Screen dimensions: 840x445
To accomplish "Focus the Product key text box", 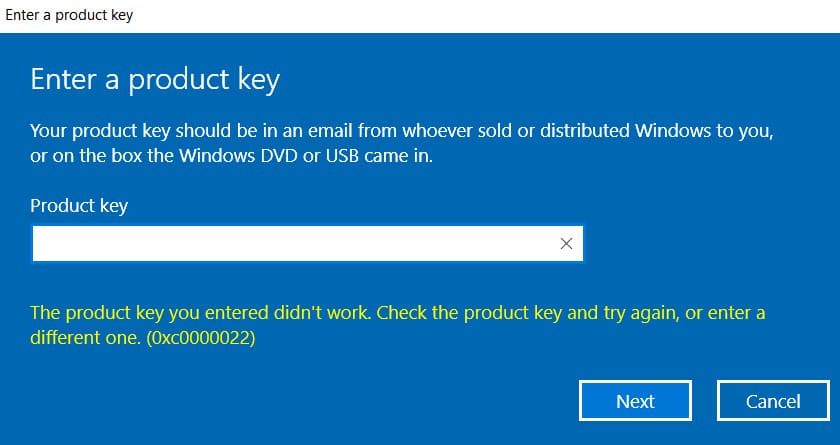I will click(290, 243).
